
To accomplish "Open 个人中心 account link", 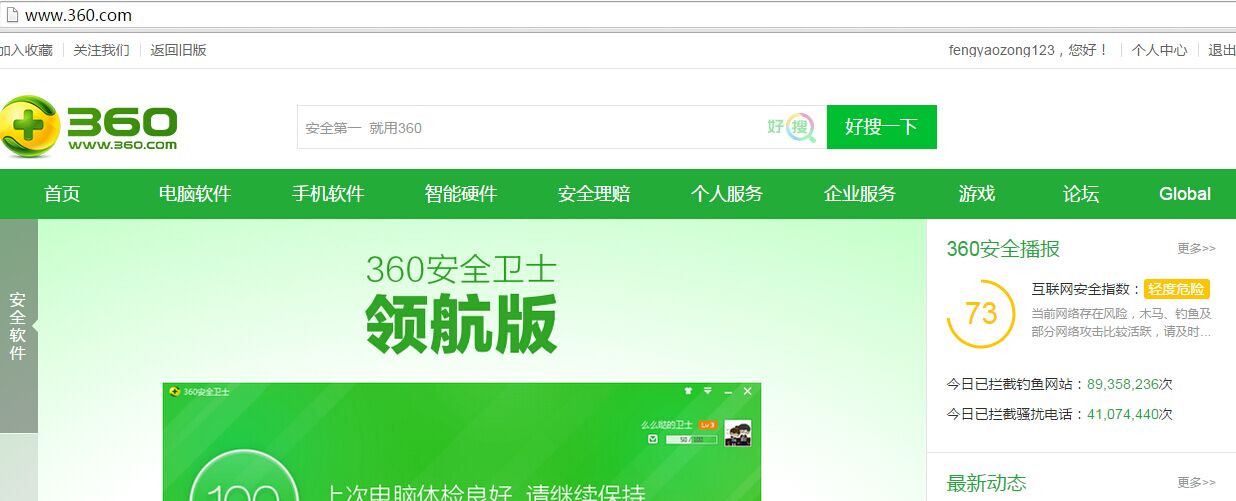I will pyautogui.click(x=1160, y=50).
